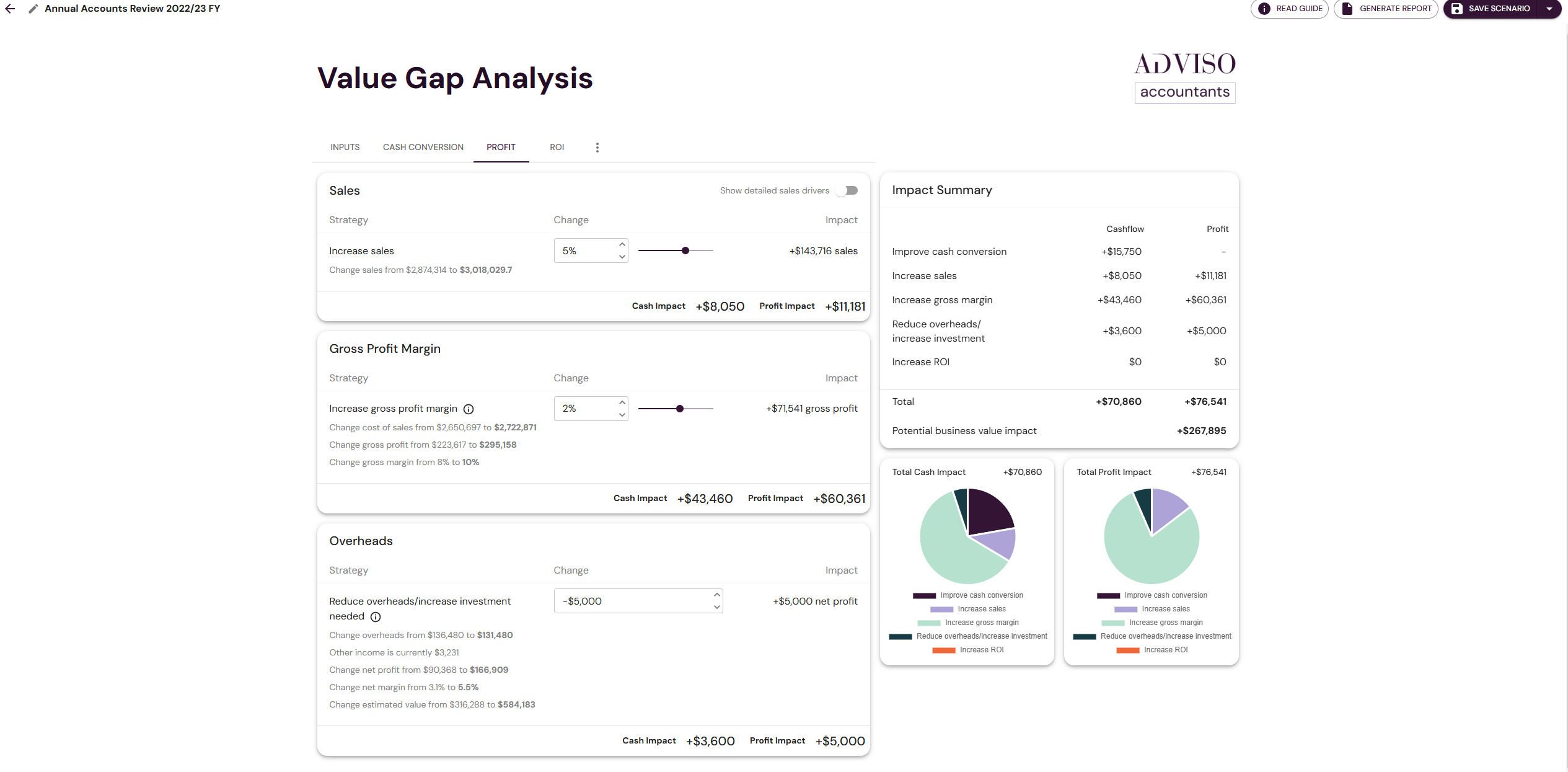Drag the Increase sales percentage slider

coord(685,251)
